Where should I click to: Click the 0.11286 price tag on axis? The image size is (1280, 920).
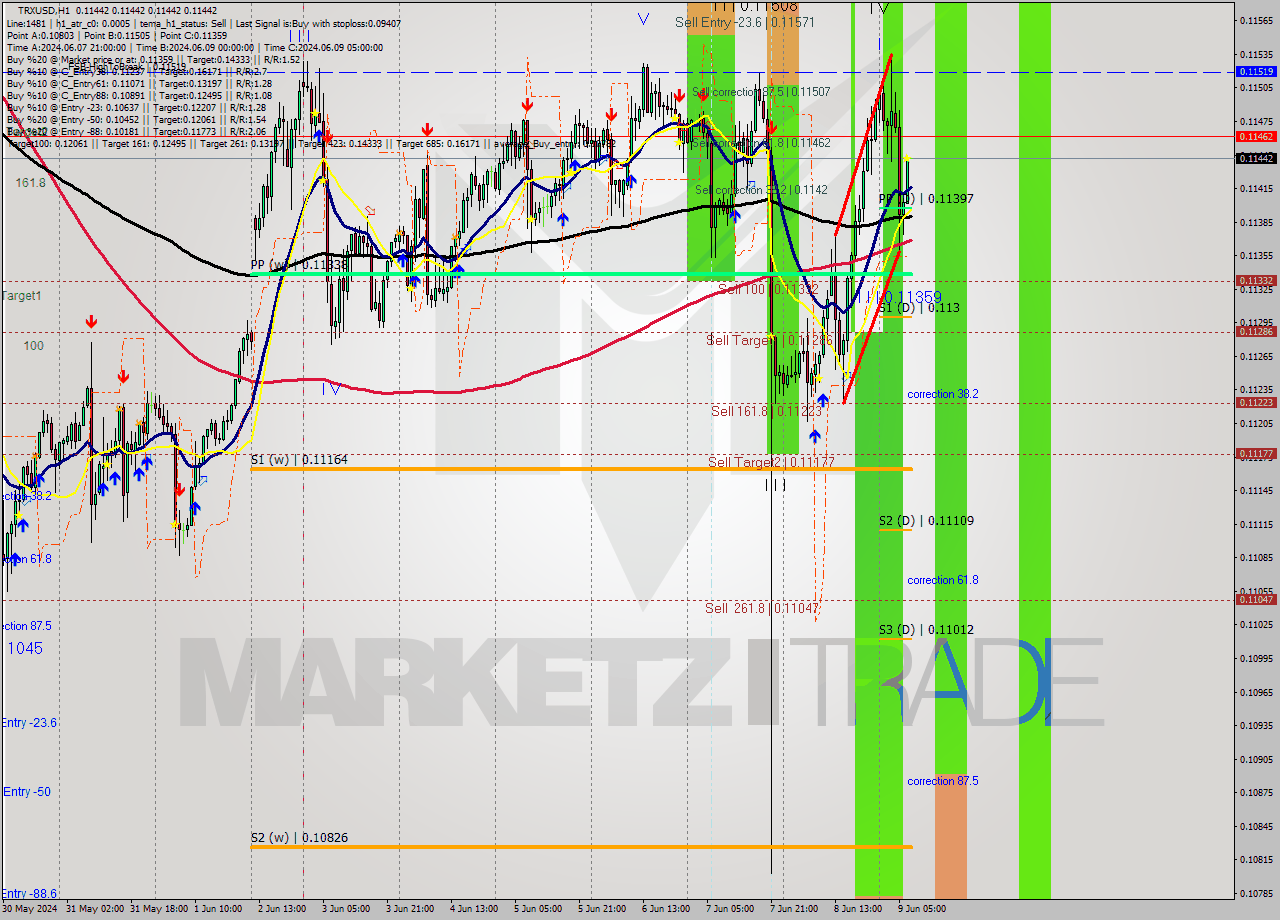pos(1256,331)
